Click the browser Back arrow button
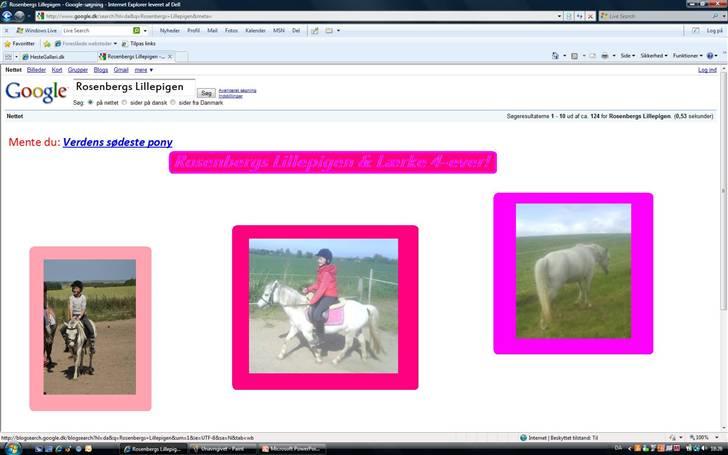This screenshot has width=728, height=455. click(7, 16)
